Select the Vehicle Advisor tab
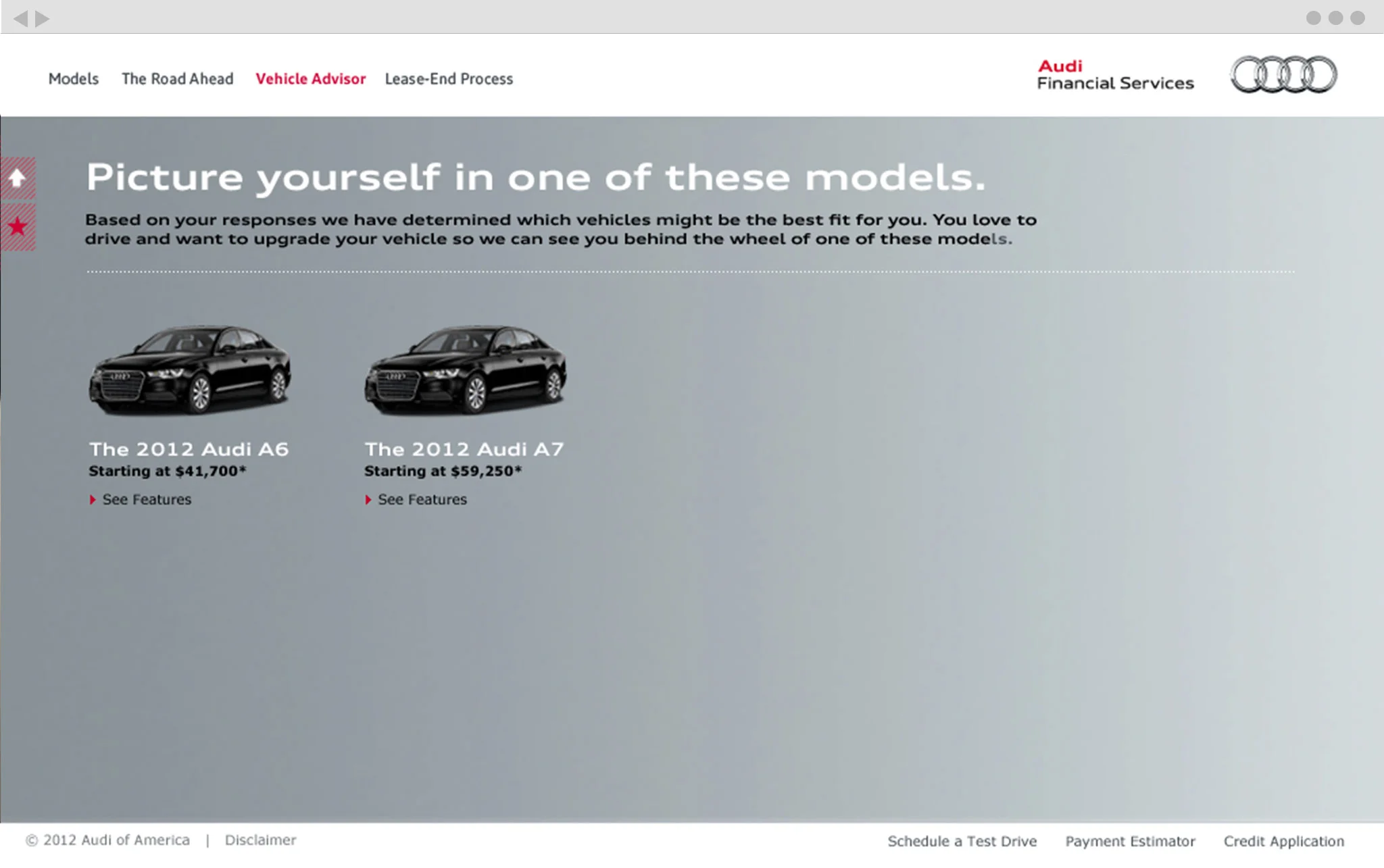Viewport: 1384px width, 868px height. [310, 79]
